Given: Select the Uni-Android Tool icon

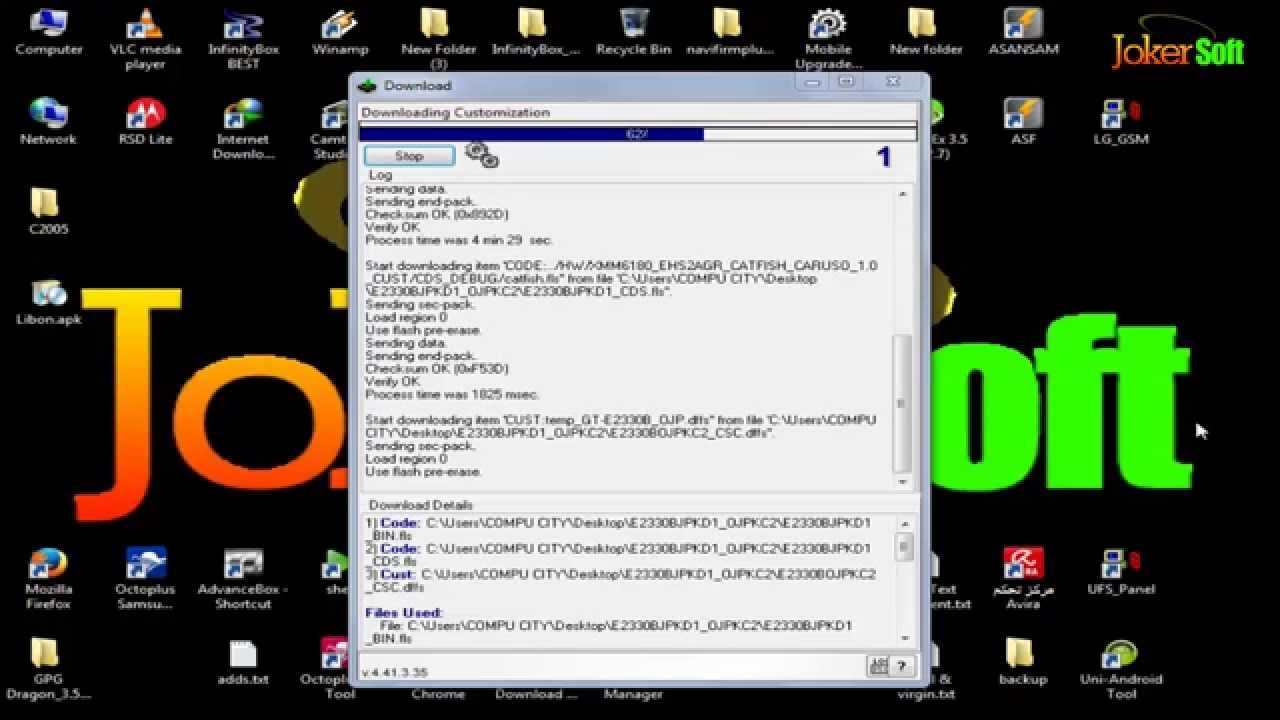Looking at the screenshot, I should tap(1120, 669).
